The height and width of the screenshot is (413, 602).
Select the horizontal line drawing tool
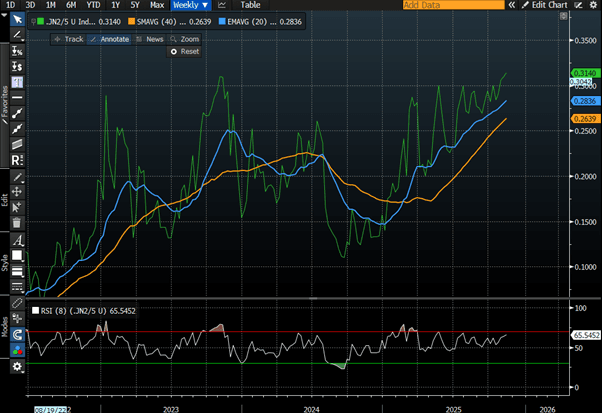pyautogui.click(x=17, y=97)
